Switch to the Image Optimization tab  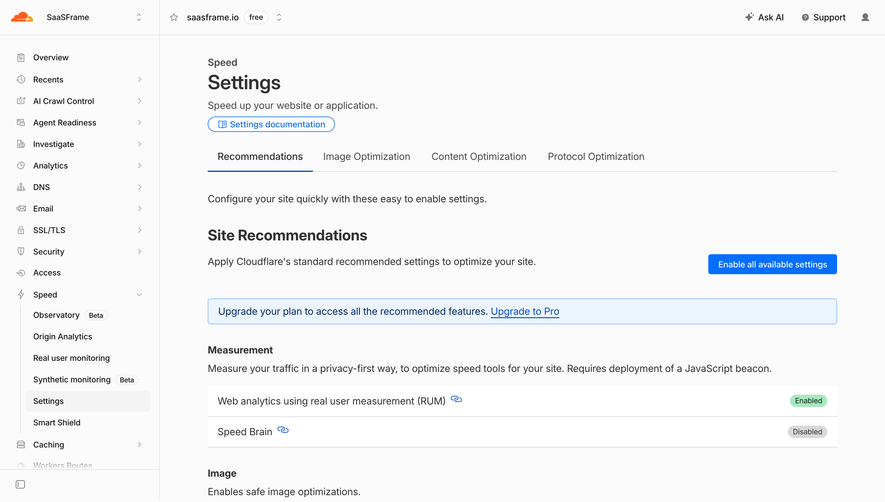tap(366, 156)
